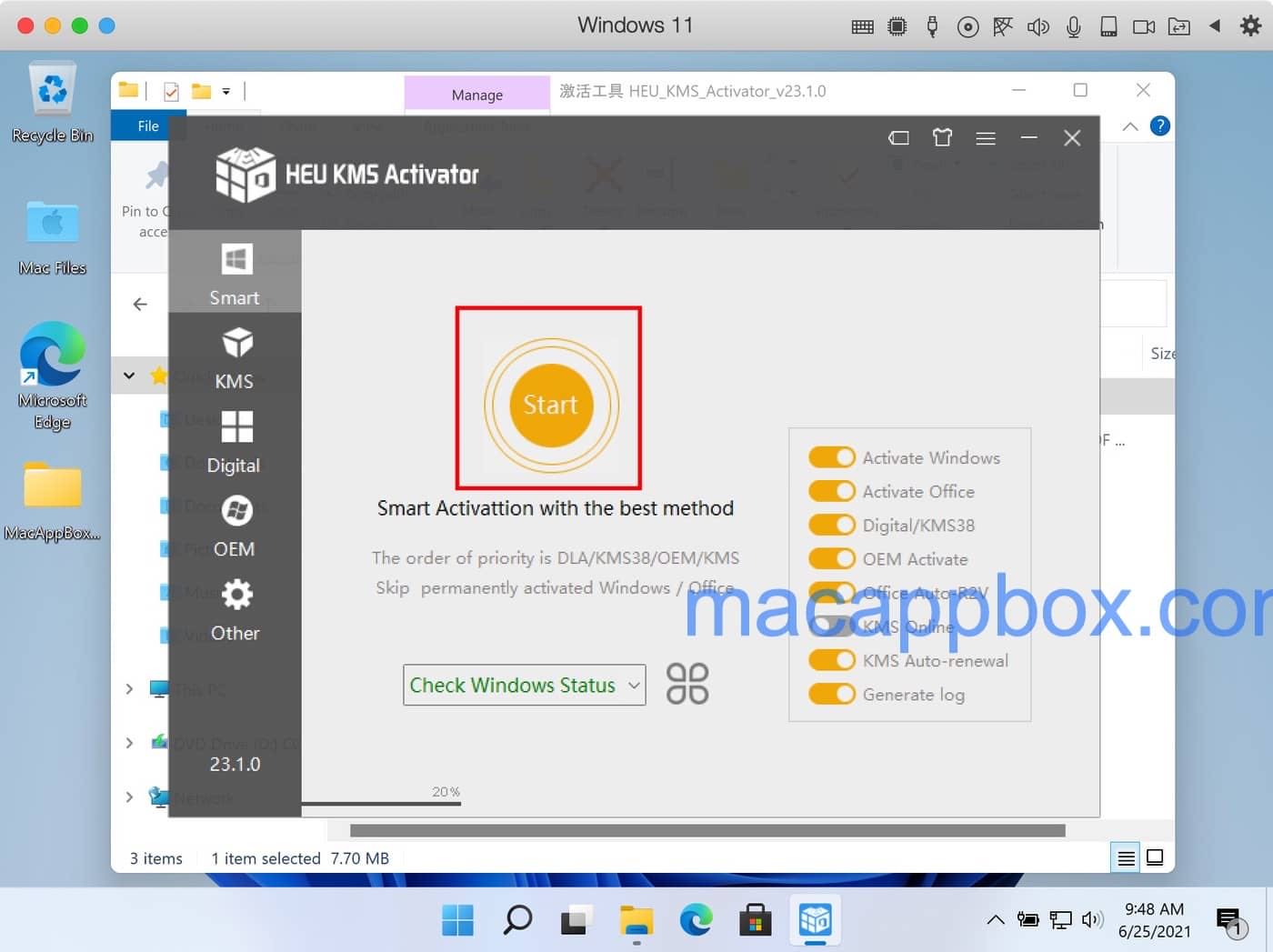Select the Microsoft Edge desktop shortcut
This screenshot has width=1273, height=952.
[x=53, y=375]
